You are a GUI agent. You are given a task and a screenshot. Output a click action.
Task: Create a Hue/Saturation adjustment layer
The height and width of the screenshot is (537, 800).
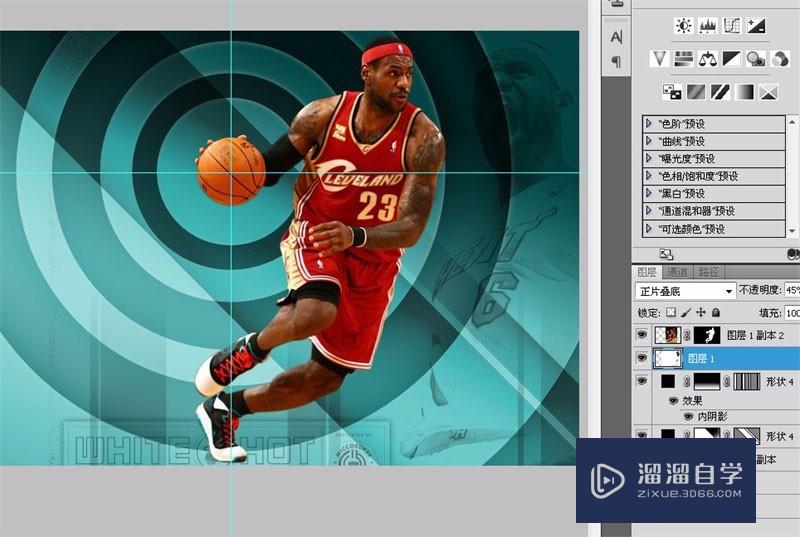pos(684,59)
